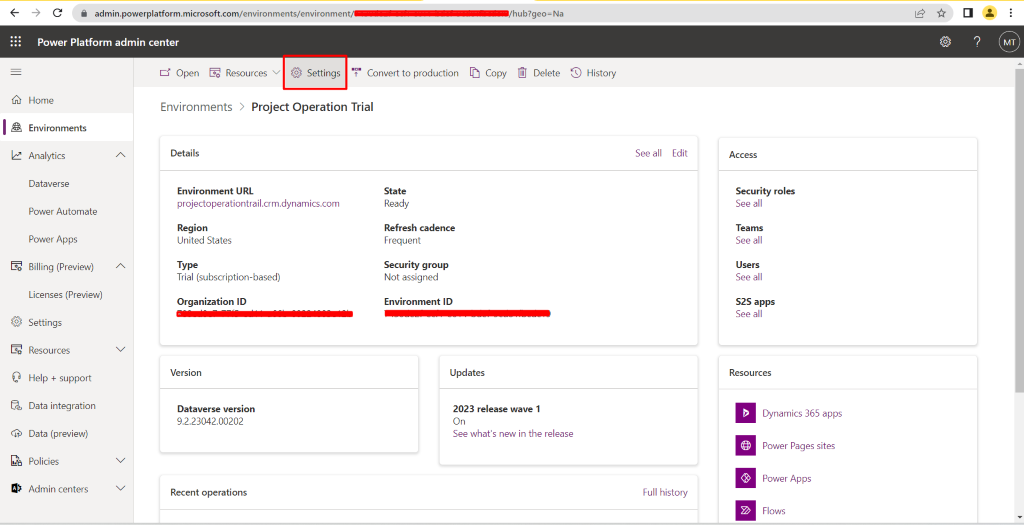Click the Flows tile icon
The height and width of the screenshot is (525, 1024).
point(745,511)
